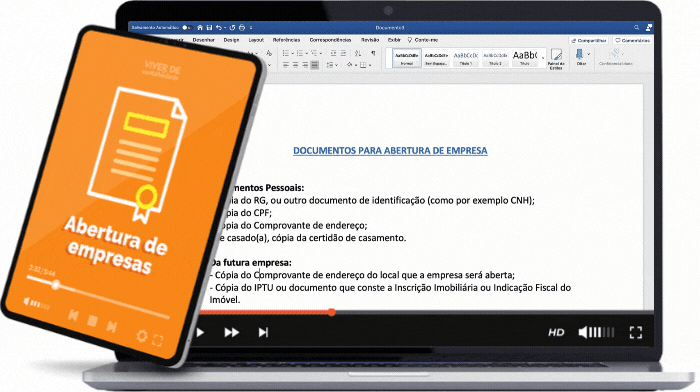
Task: Expand the Borders dropdown arrow
Action: 370,66
